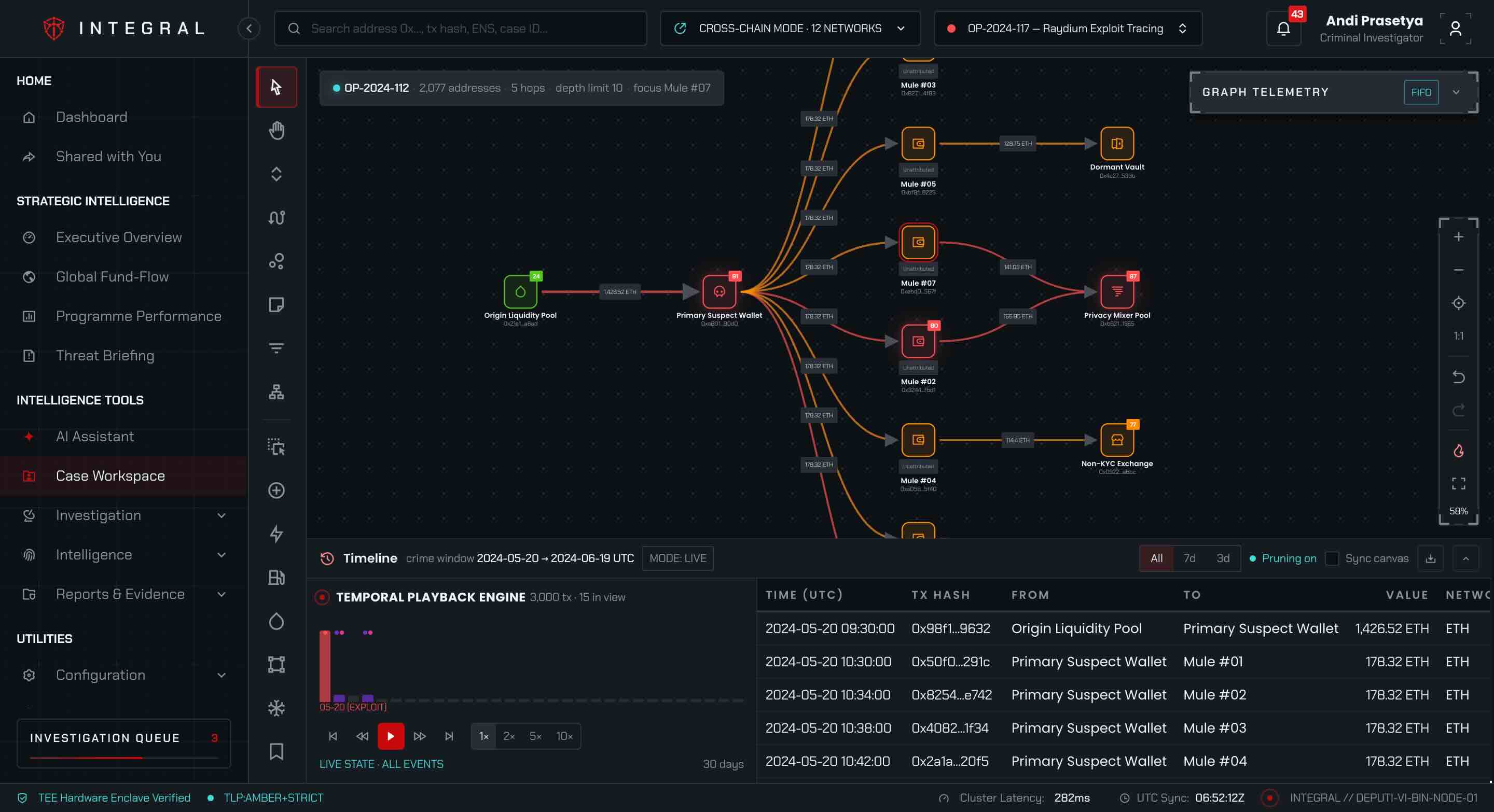Open the filter lines tool
The image size is (1494, 812).
(x=276, y=348)
